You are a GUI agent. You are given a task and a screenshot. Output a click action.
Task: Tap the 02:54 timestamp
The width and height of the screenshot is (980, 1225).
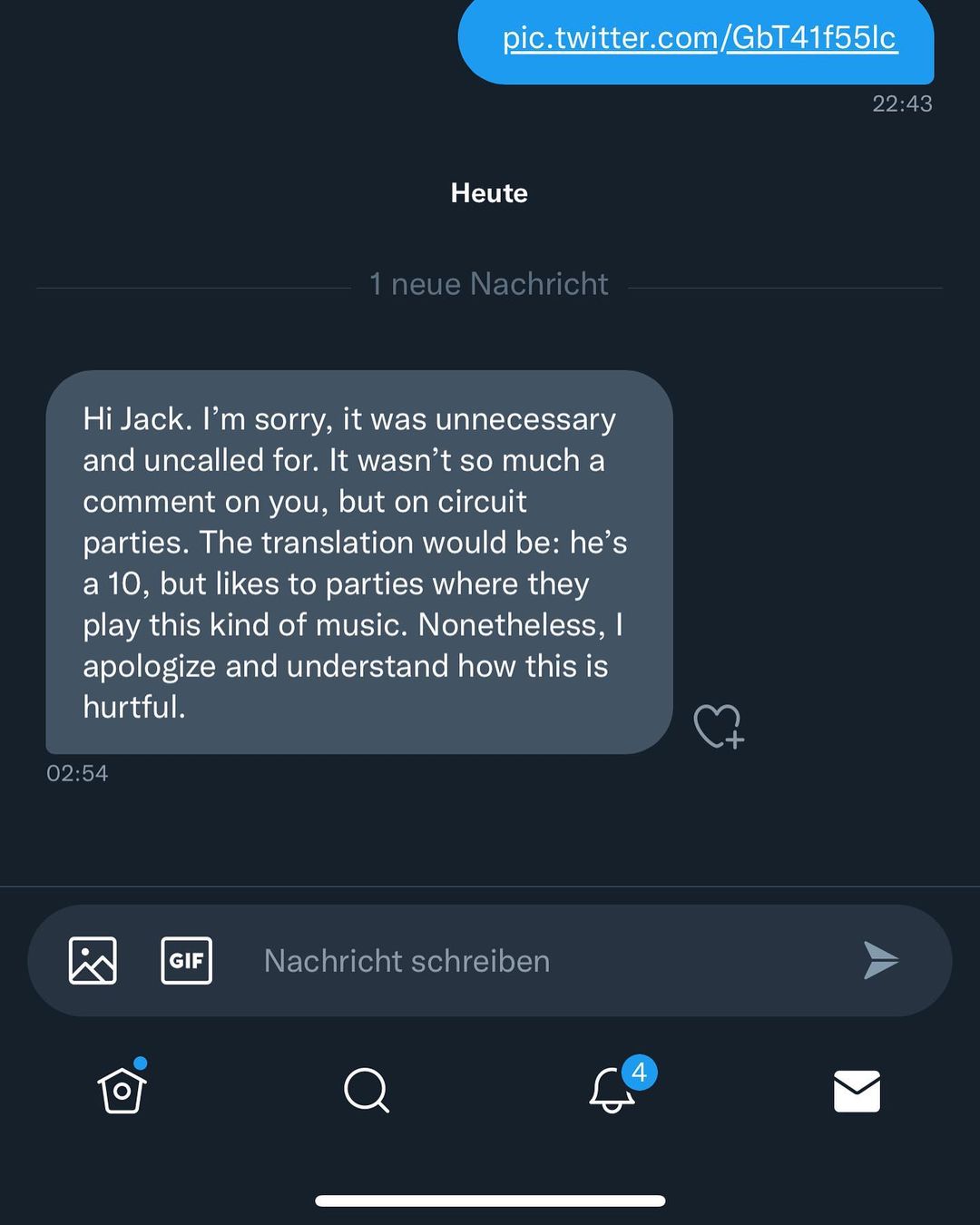tap(77, 773)
